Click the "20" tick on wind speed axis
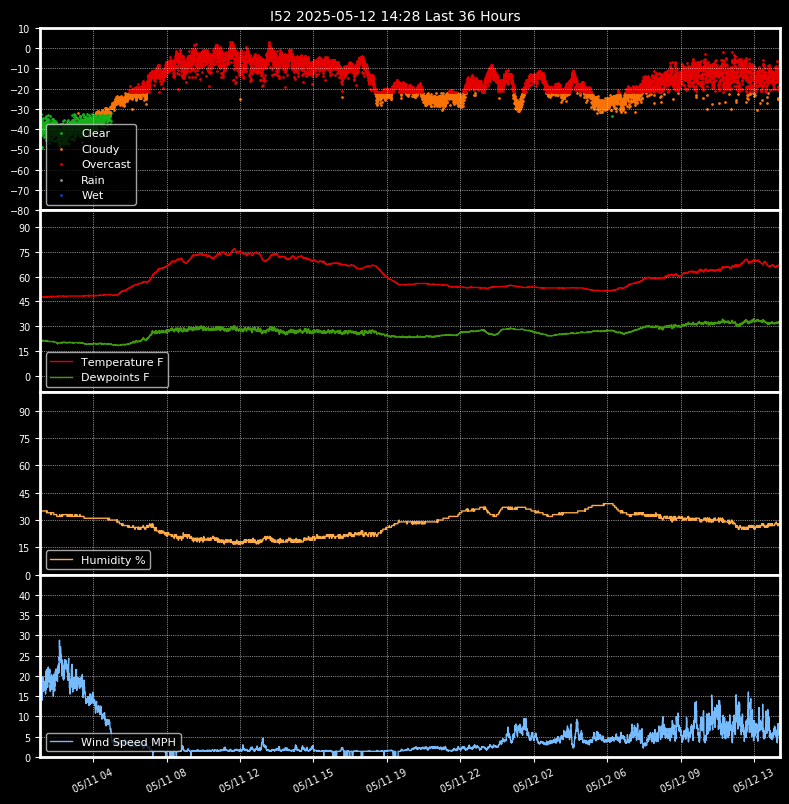This screenshot has width=789, height=804. tap(25, 677)
